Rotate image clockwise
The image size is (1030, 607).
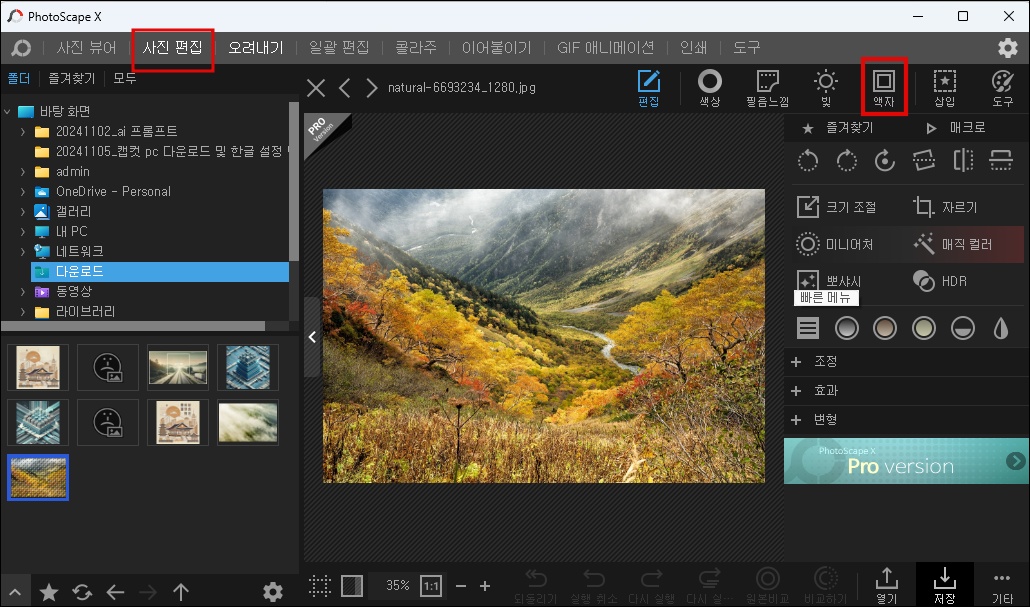click(x=846, y=160)
